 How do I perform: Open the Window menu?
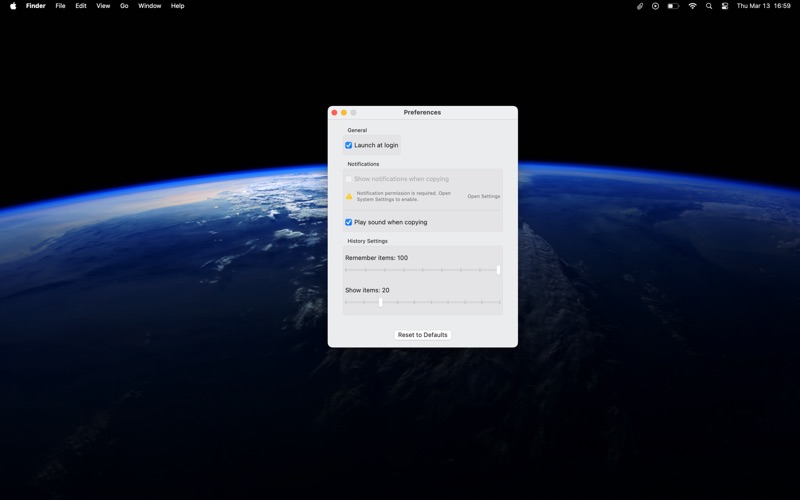tap(149, 6)
